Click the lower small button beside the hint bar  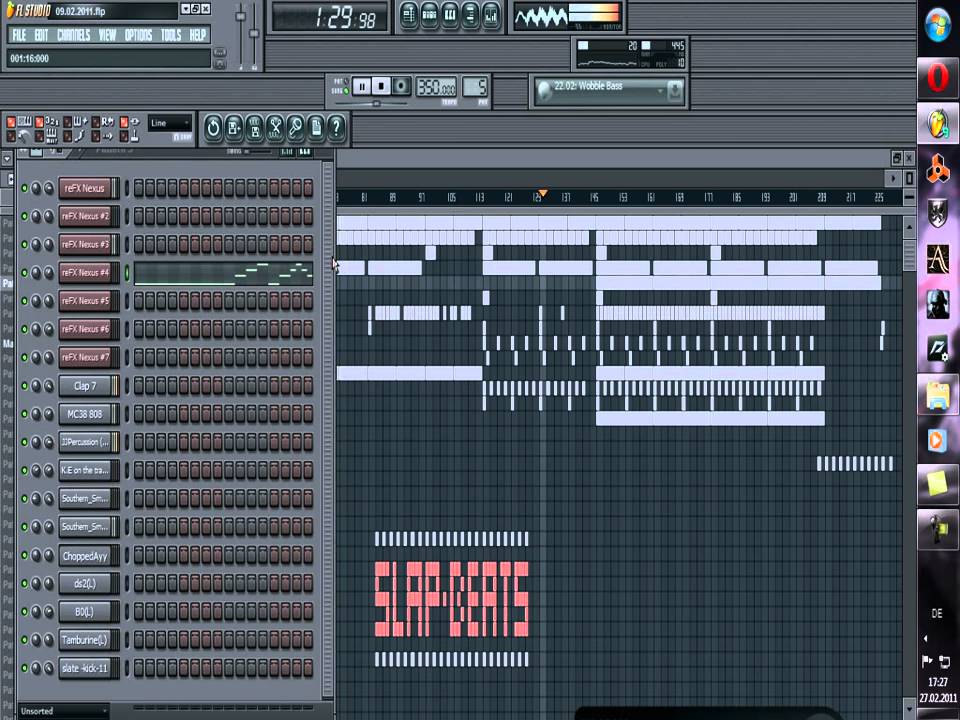[x=220, y=64]
